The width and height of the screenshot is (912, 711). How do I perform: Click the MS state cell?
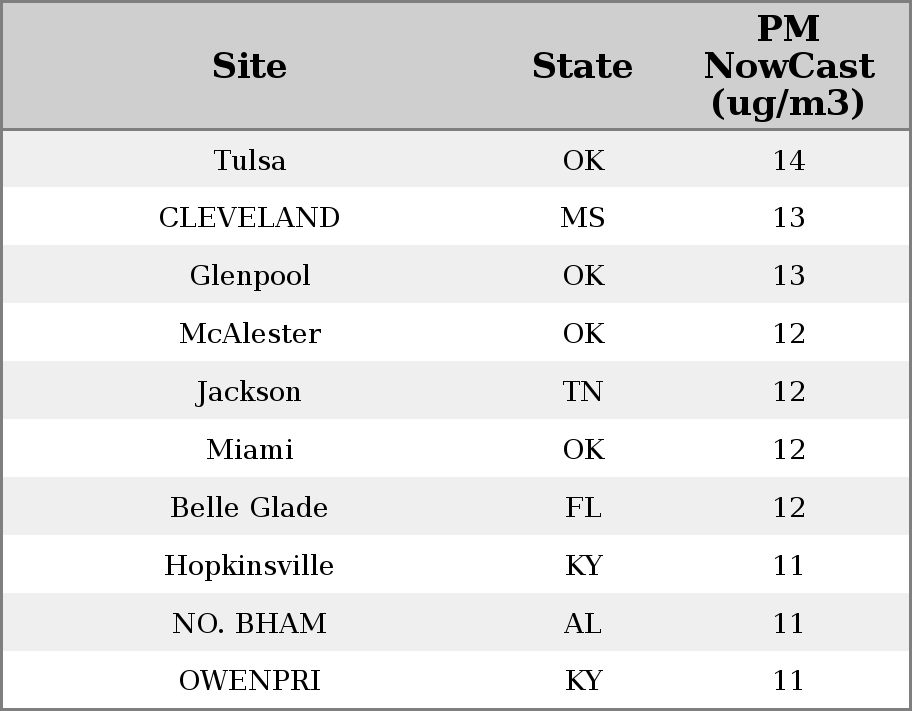583,218
